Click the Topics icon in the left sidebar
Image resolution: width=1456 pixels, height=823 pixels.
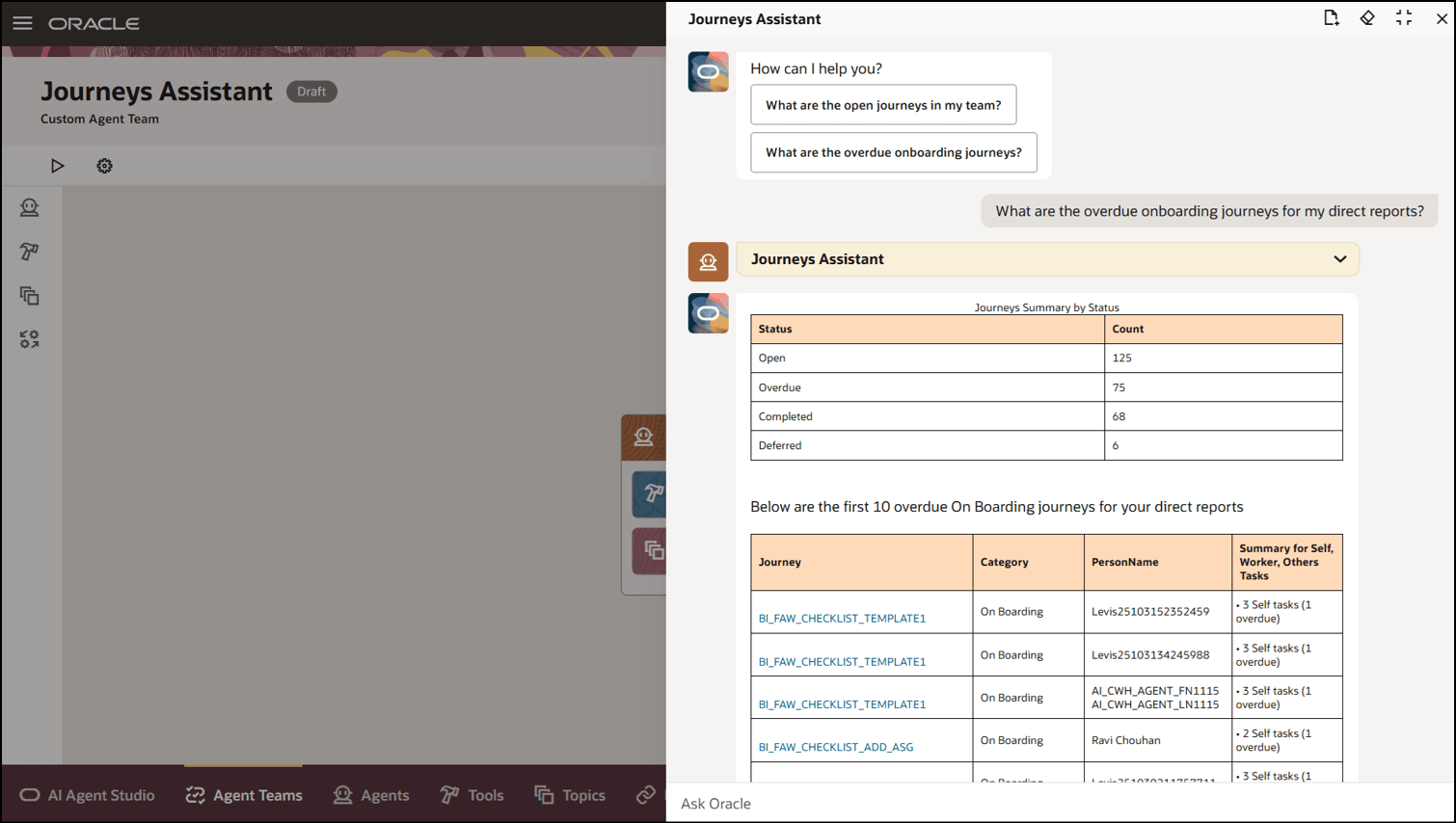[x=29, y=296]
